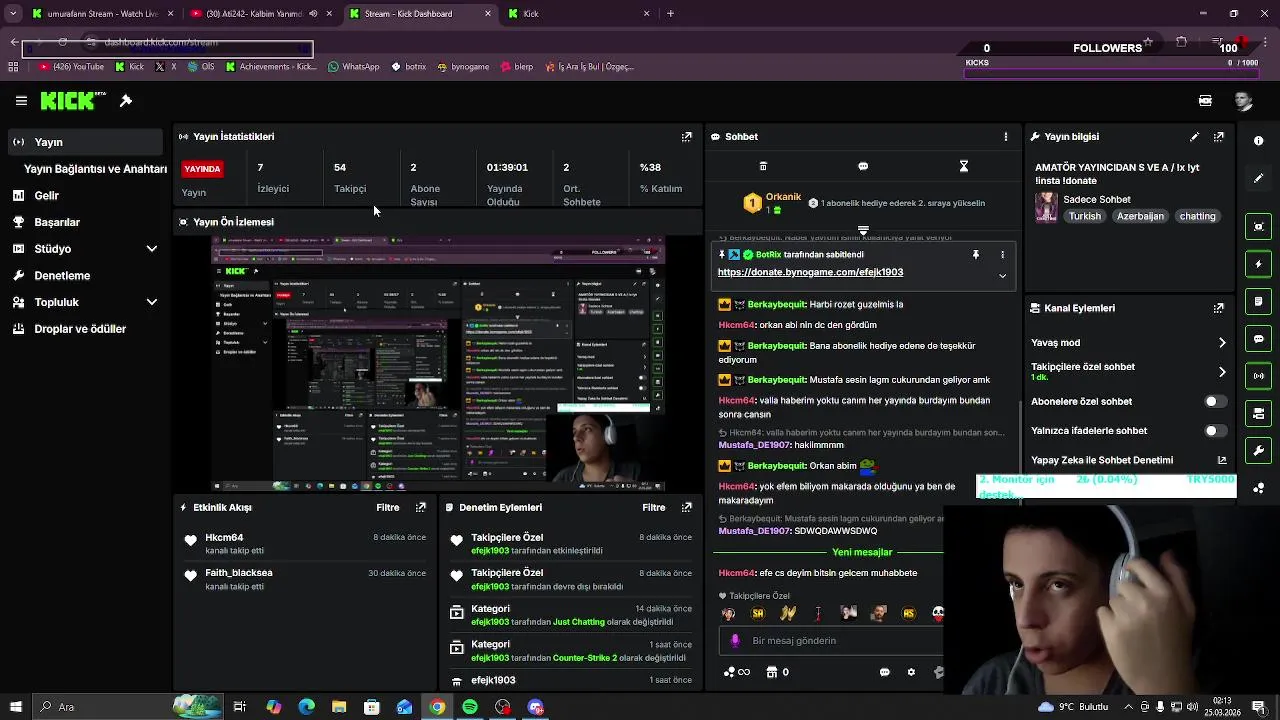Switch to the Ati242 YouTube browser tab
The width and height of the screenshot is (1280, 720).
coord(260,14)
